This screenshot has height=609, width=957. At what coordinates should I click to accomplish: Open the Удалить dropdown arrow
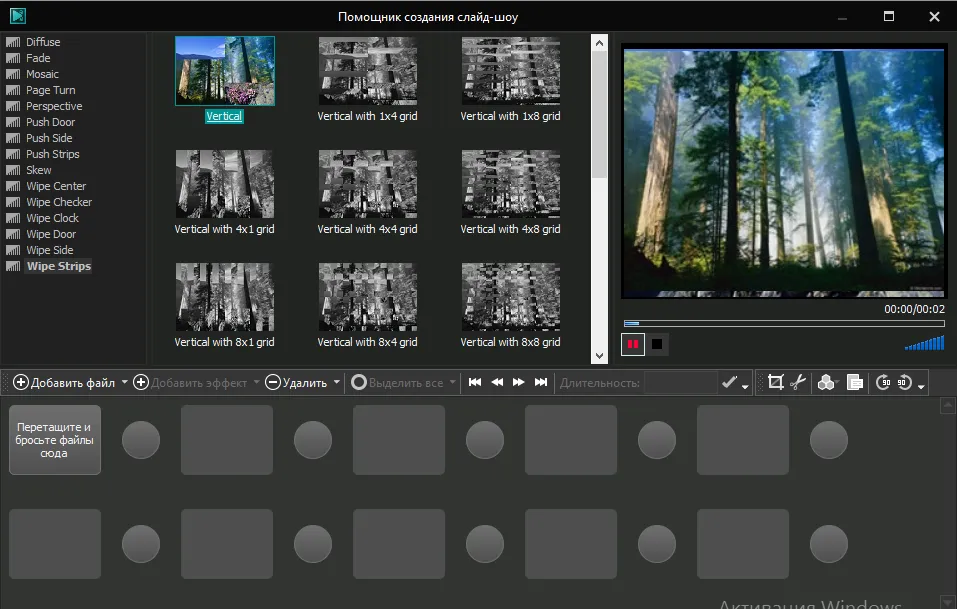coord(337,382)
